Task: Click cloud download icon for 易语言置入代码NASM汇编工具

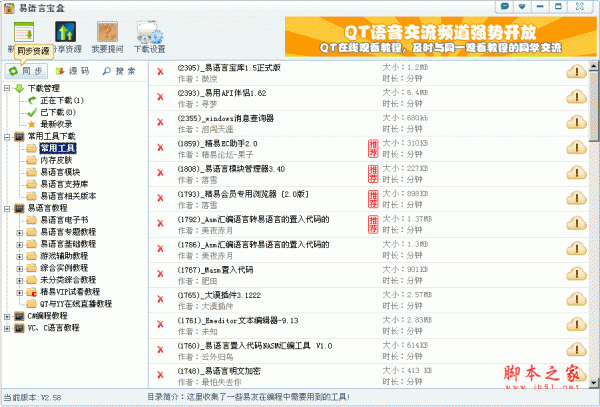Action: tap(576, 350)
